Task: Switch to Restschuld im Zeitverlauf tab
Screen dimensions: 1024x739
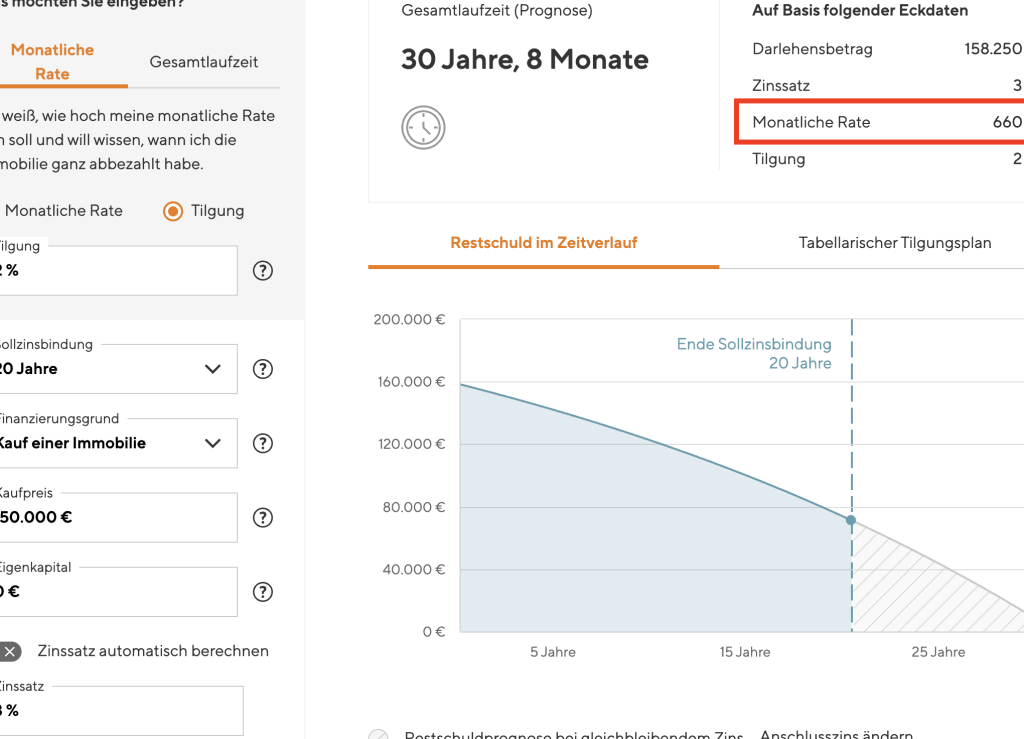Action: pyautogui.click(x=543, y=243)
